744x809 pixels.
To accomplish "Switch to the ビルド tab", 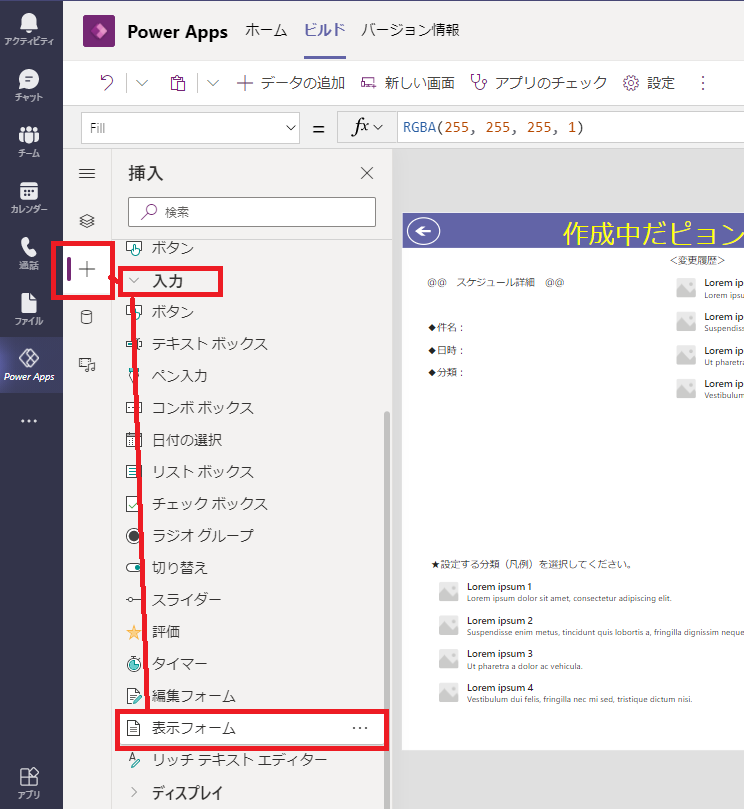I will click(x=325, y=30).
